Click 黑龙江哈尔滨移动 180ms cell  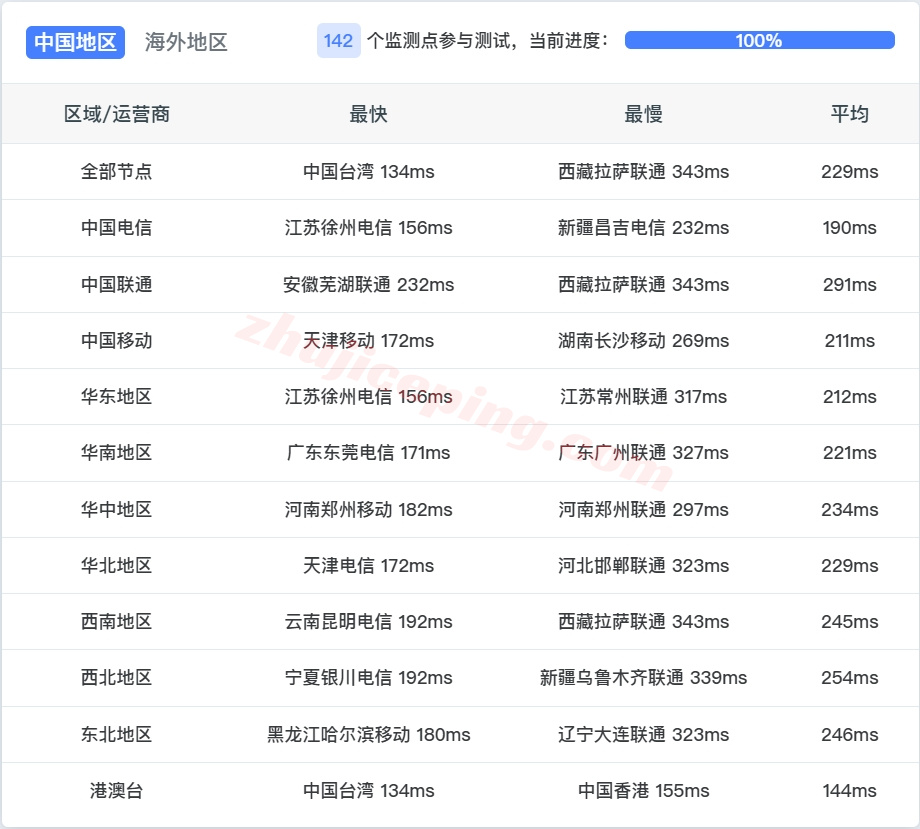[x=368, y=735]
